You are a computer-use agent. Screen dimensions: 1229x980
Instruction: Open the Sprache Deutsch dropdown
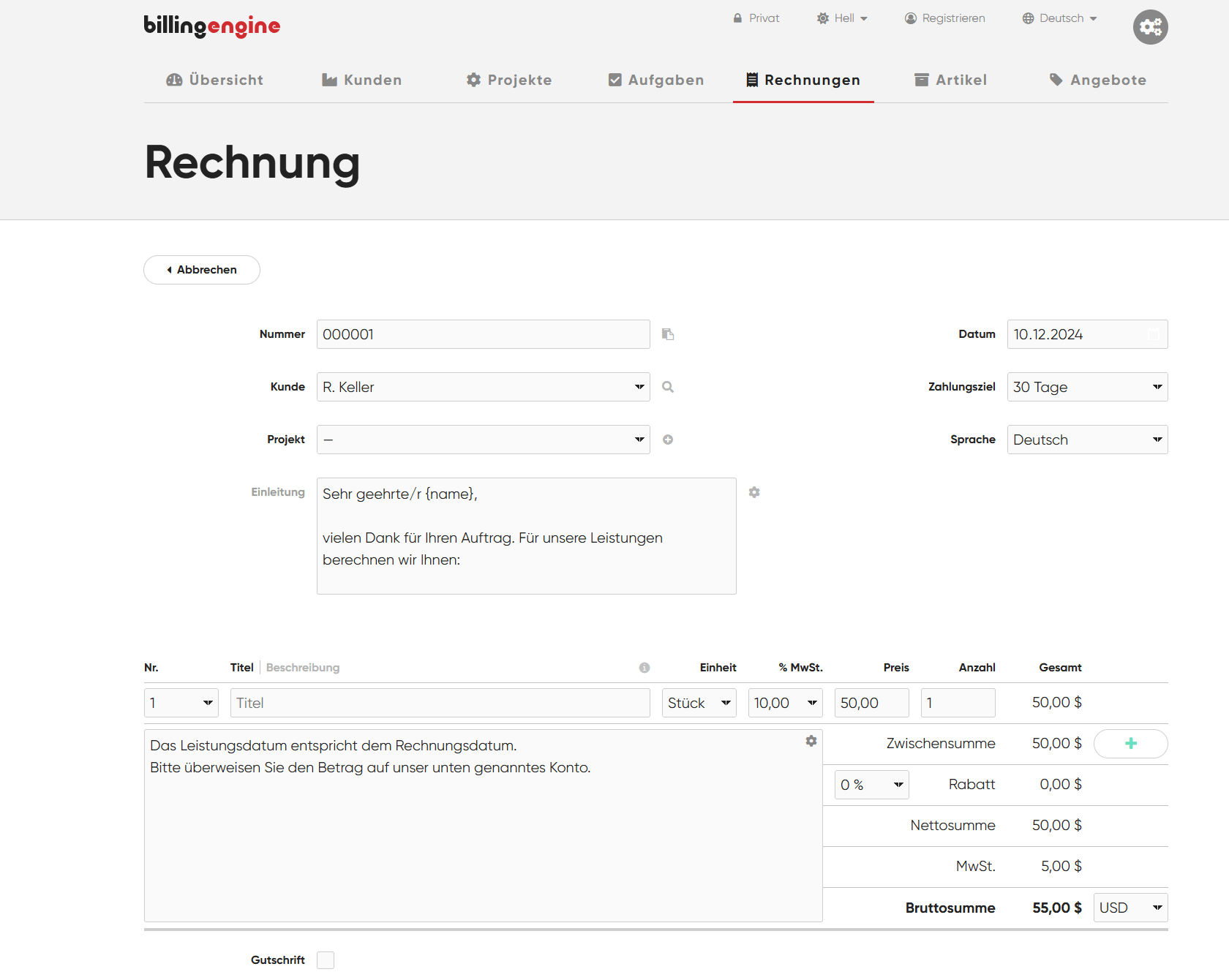[1088, 440]
